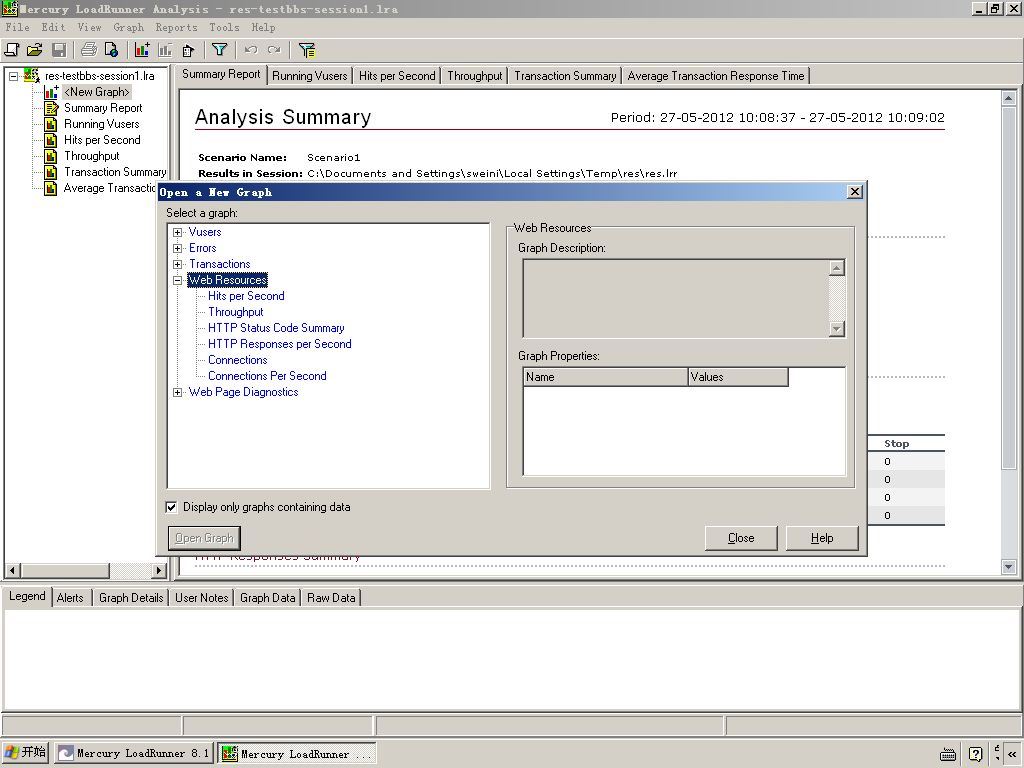
Task: Click the Running Vusers graph icon in the tree
Action: (x=51, y=124)
